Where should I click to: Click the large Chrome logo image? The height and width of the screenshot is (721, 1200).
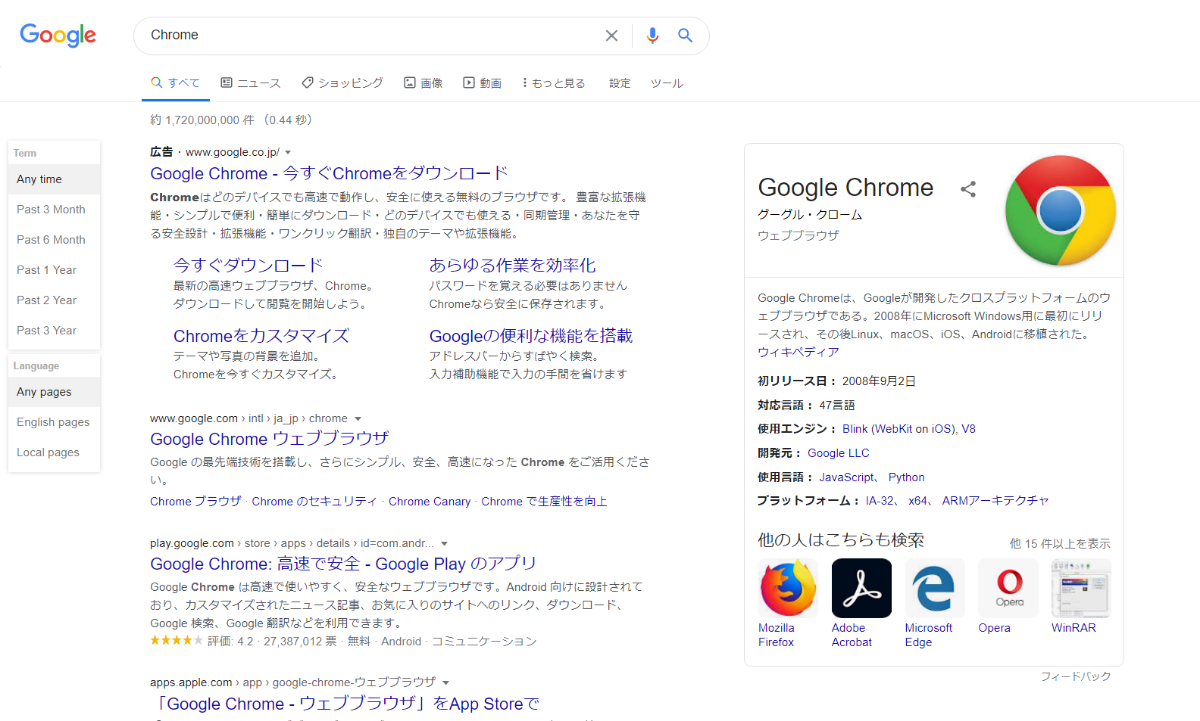tap(1059, 211)
